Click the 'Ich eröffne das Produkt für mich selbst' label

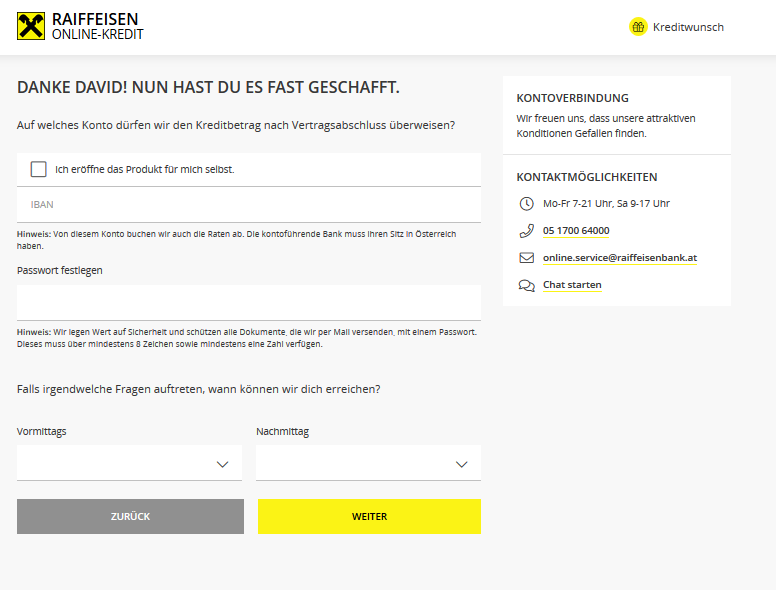144,169
